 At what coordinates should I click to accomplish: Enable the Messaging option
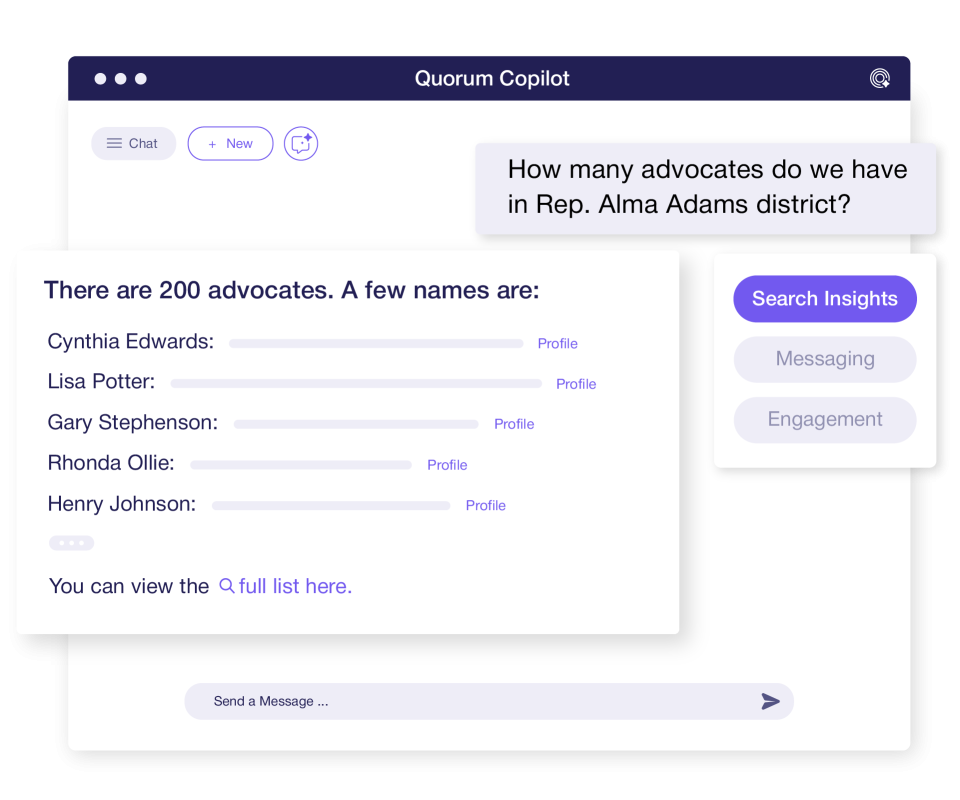(x=824, y=359)
